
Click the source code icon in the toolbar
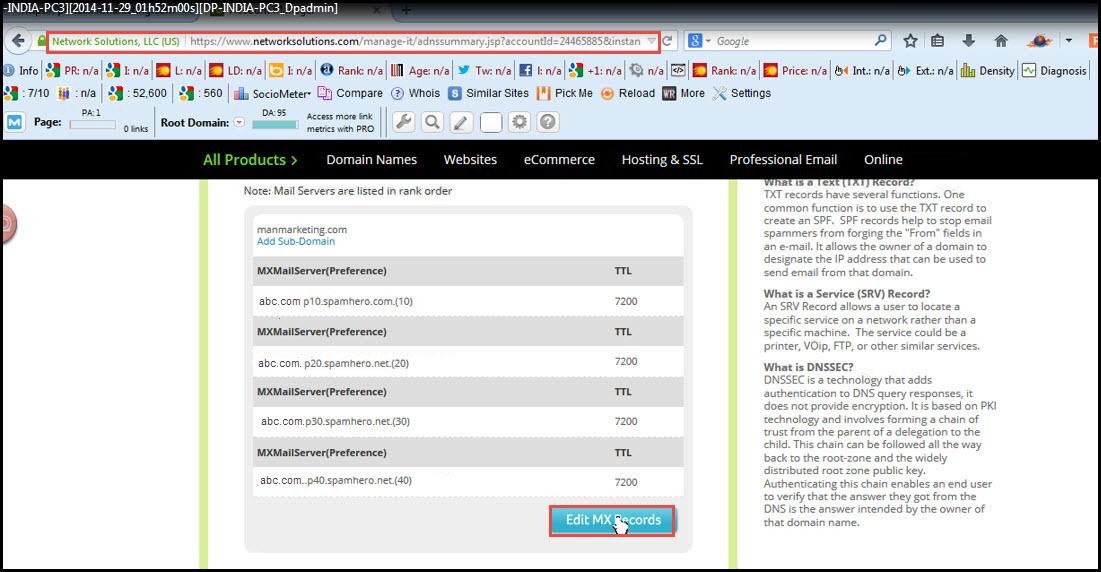point(678,70)
